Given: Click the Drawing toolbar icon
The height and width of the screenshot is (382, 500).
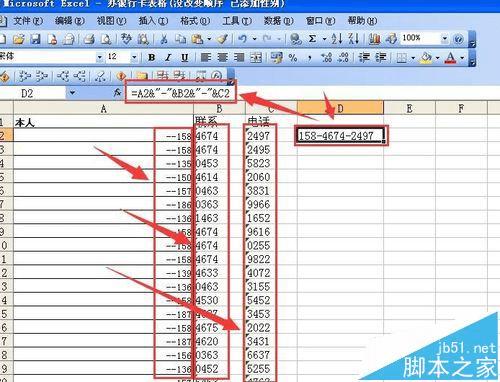Looking at the screenshot, I should pos(391,39).
